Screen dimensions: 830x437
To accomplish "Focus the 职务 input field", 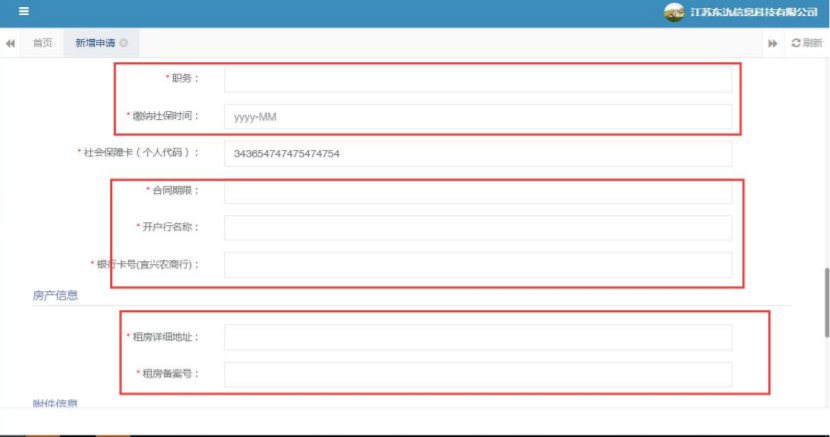I will (x=477, y=79).
